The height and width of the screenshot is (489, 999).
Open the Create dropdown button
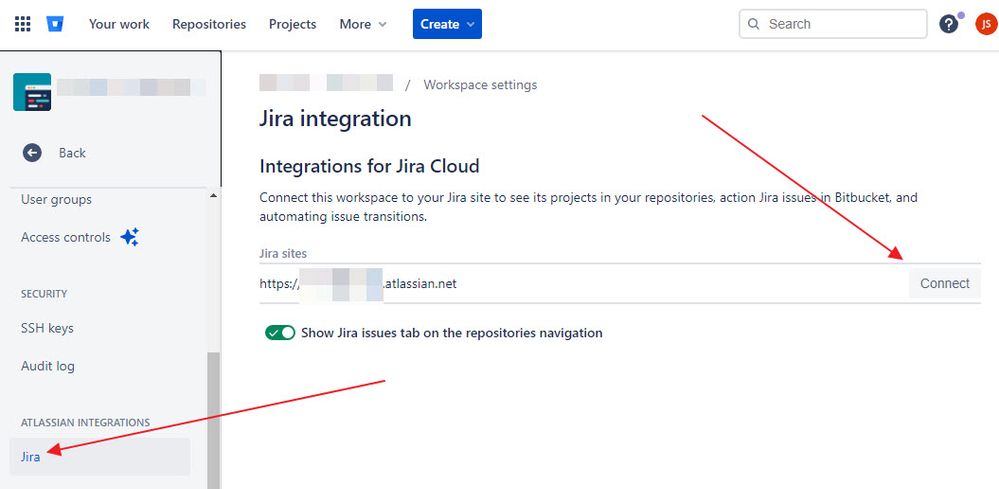coord(447,24)
